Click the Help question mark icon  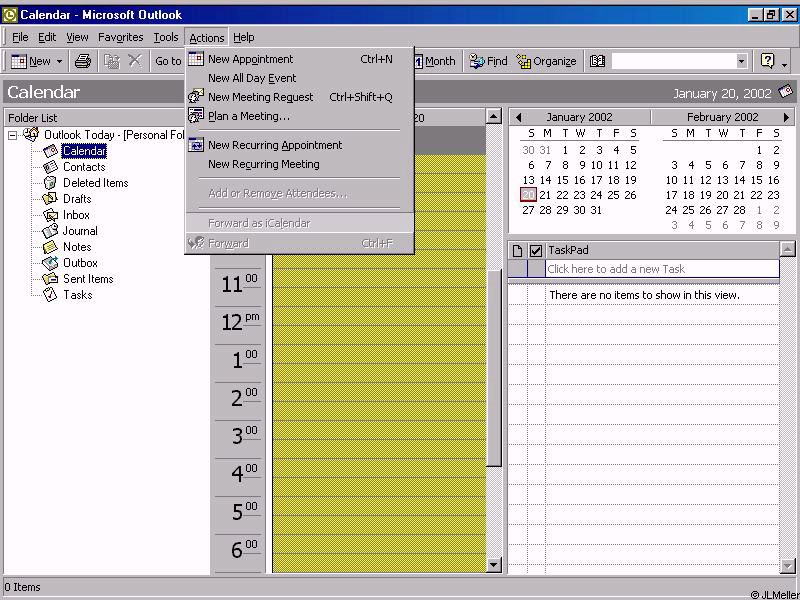click(767, 61)
